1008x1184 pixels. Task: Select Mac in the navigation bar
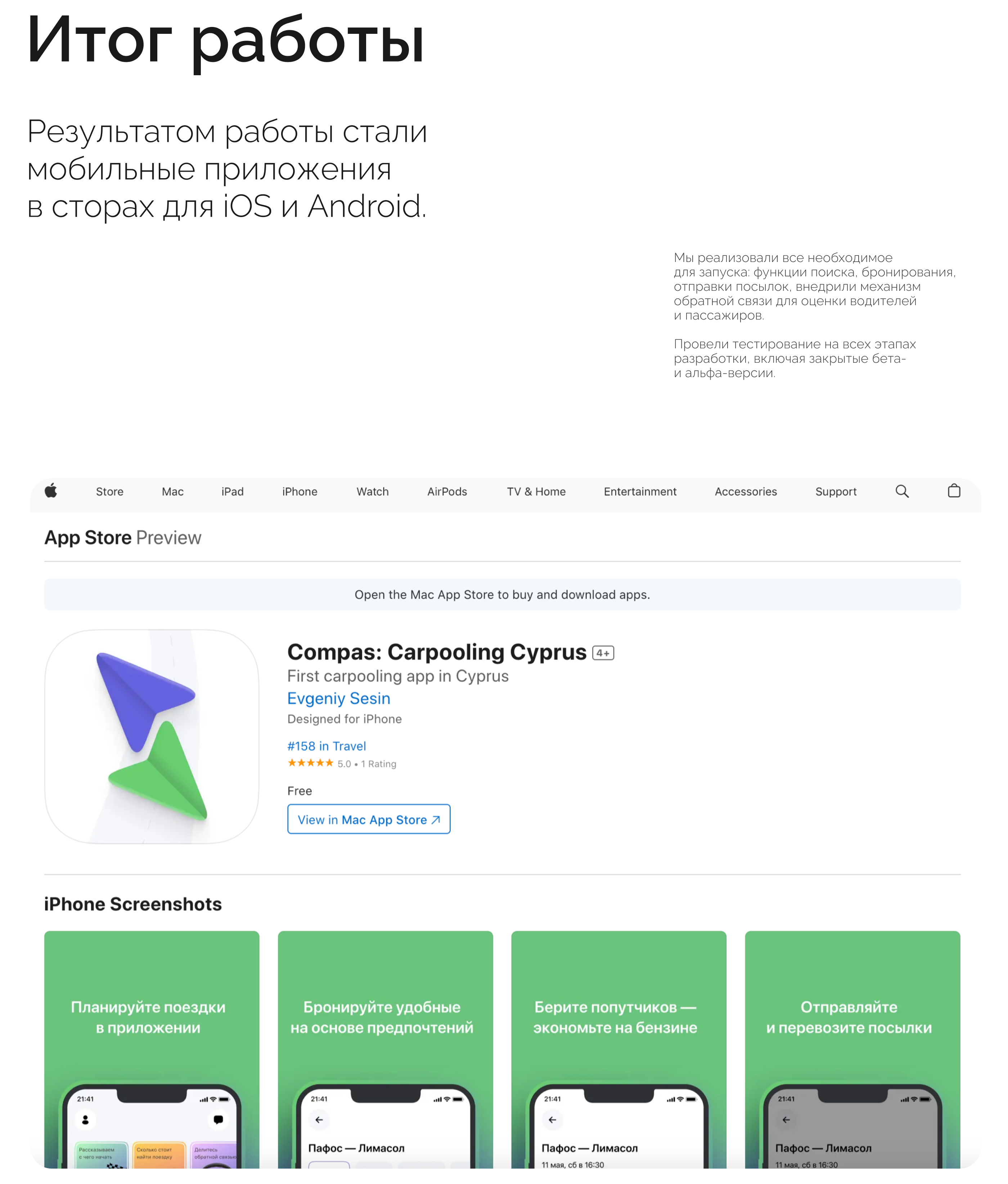[x=172, y=492]
